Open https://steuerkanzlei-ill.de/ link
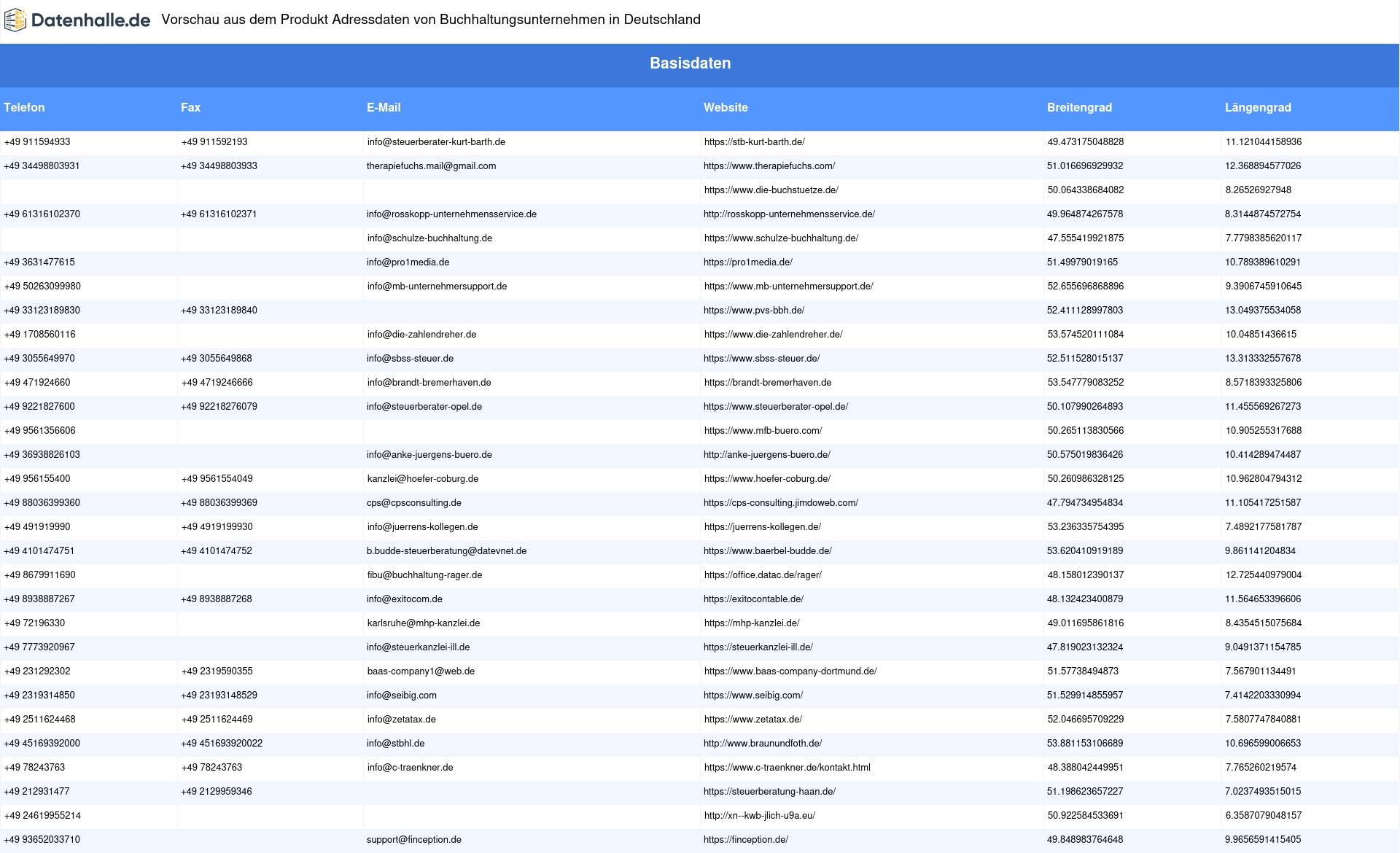The height and width of the screenshot is (853, 1400). 758,647
